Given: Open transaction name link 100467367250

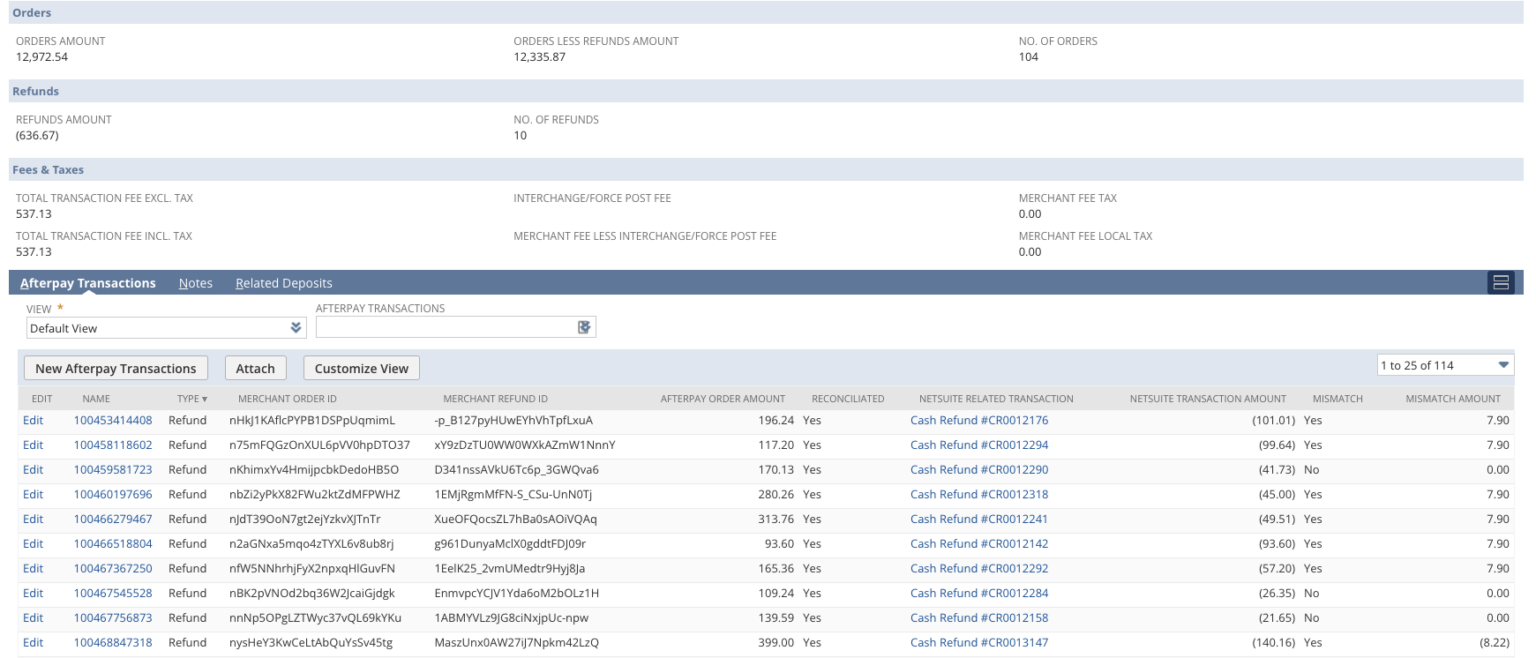Looking at the screenshot, I should pos(113,568).
